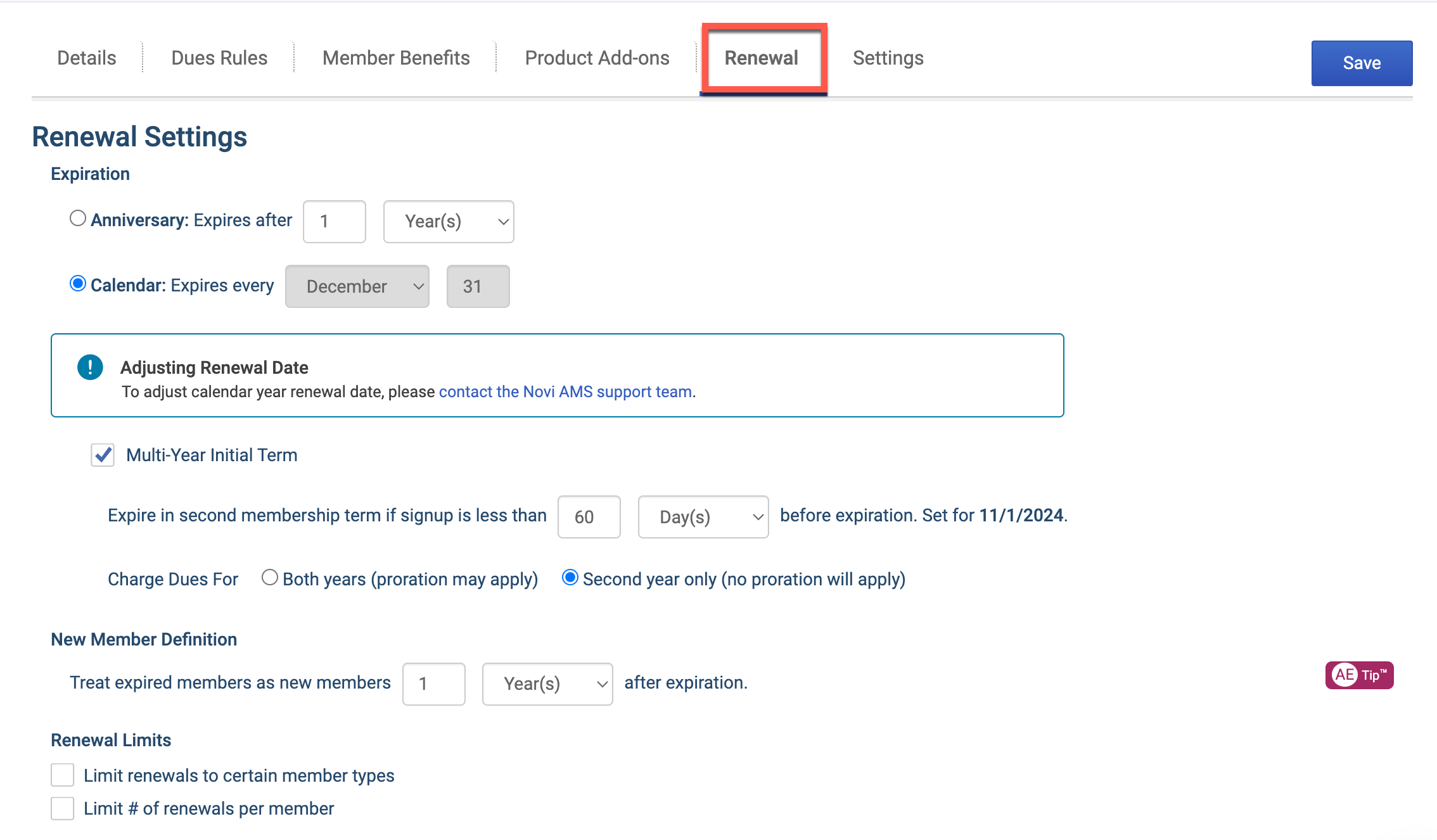
Task: Open the December month dropdown
Action: [x=357, y=286]
